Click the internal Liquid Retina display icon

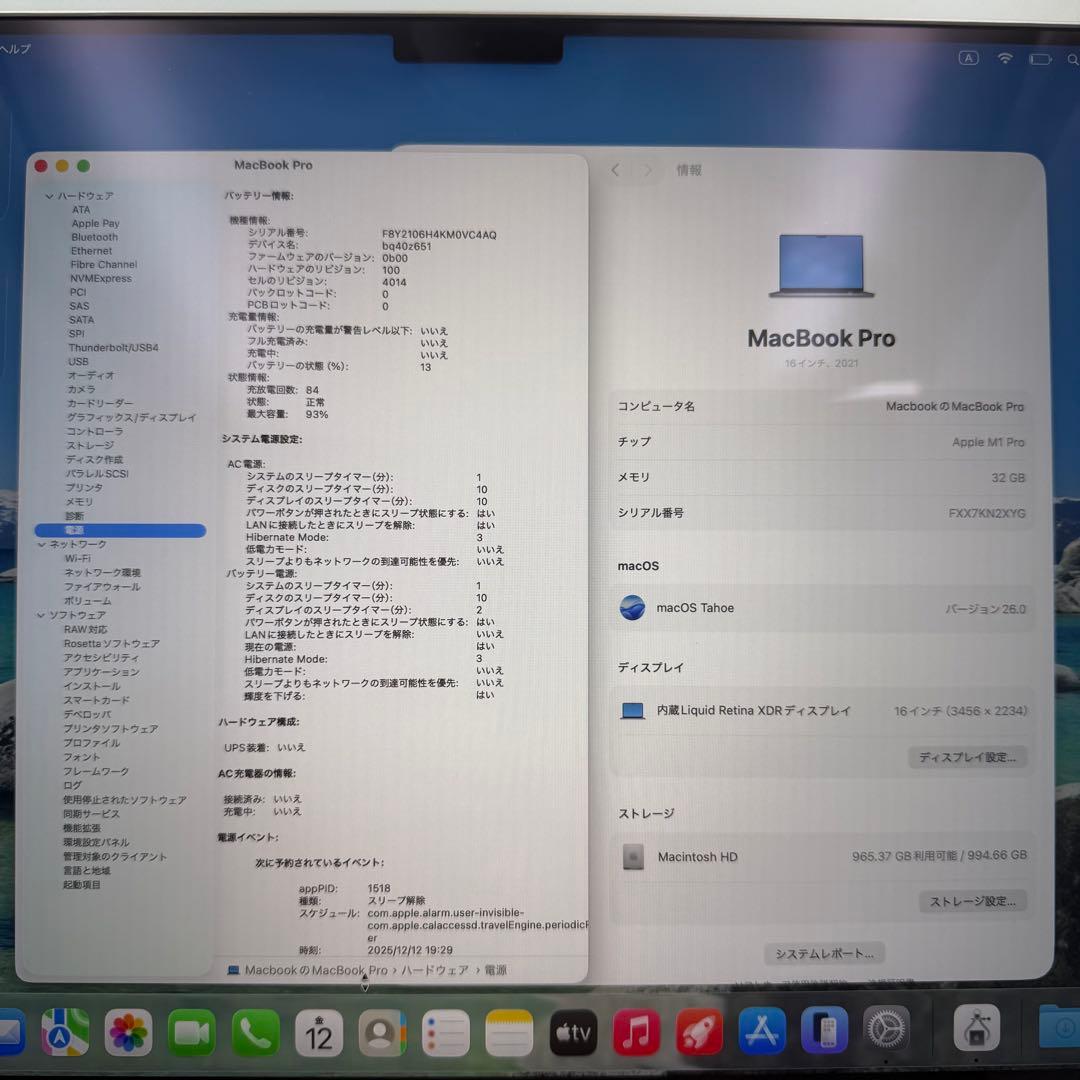pos(632,710)
